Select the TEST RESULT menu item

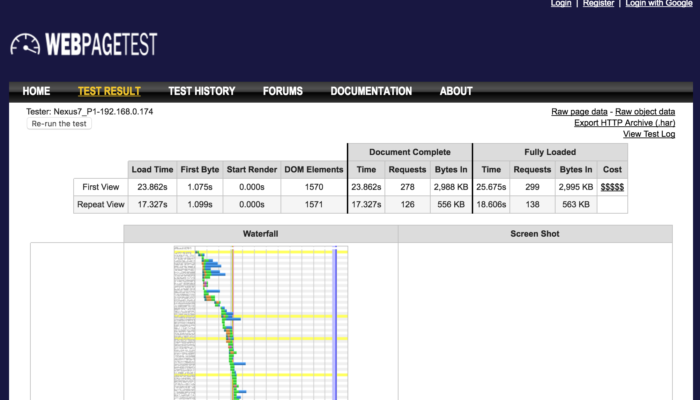coord(109,91)
